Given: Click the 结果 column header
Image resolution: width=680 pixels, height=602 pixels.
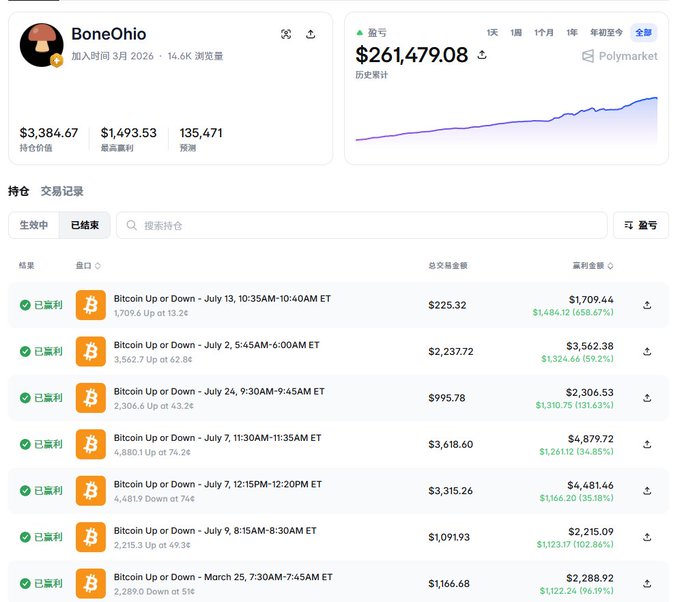Looking at the screenshot, I should tap(26, 265).
